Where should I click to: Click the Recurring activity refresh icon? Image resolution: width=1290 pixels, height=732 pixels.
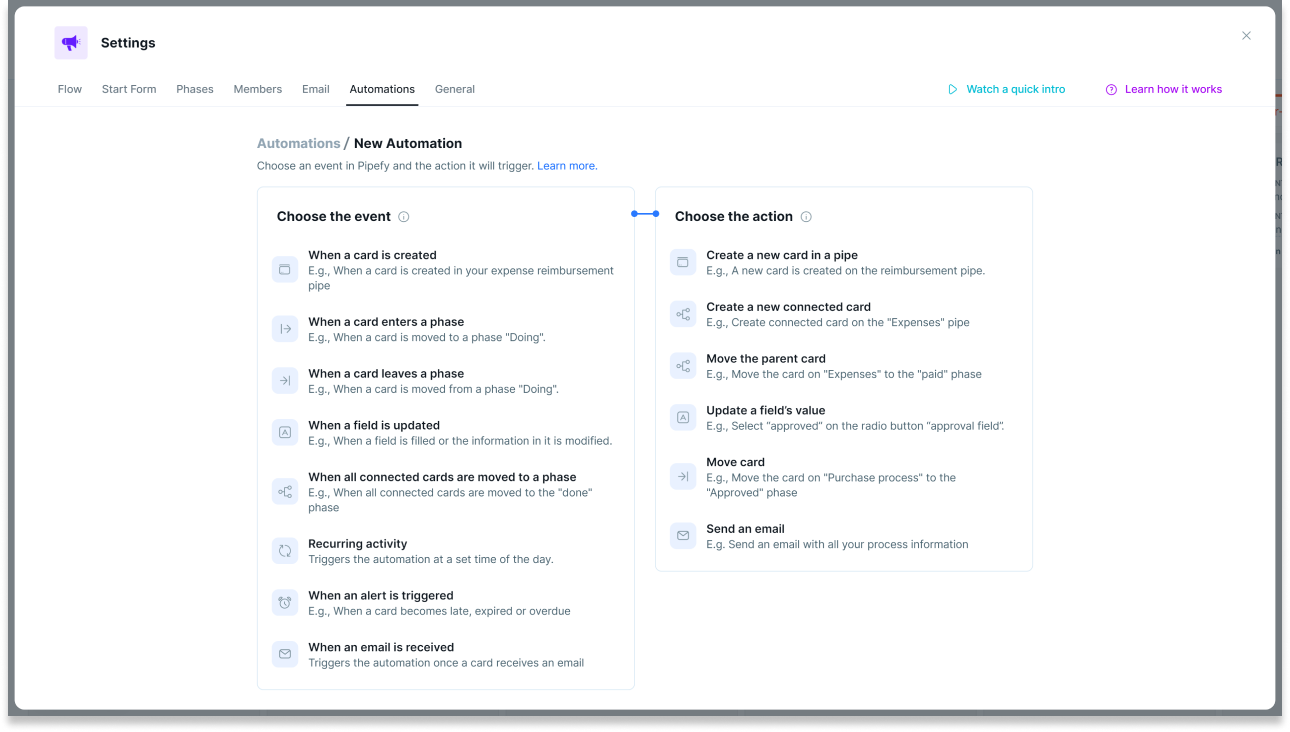click(285, 551)
